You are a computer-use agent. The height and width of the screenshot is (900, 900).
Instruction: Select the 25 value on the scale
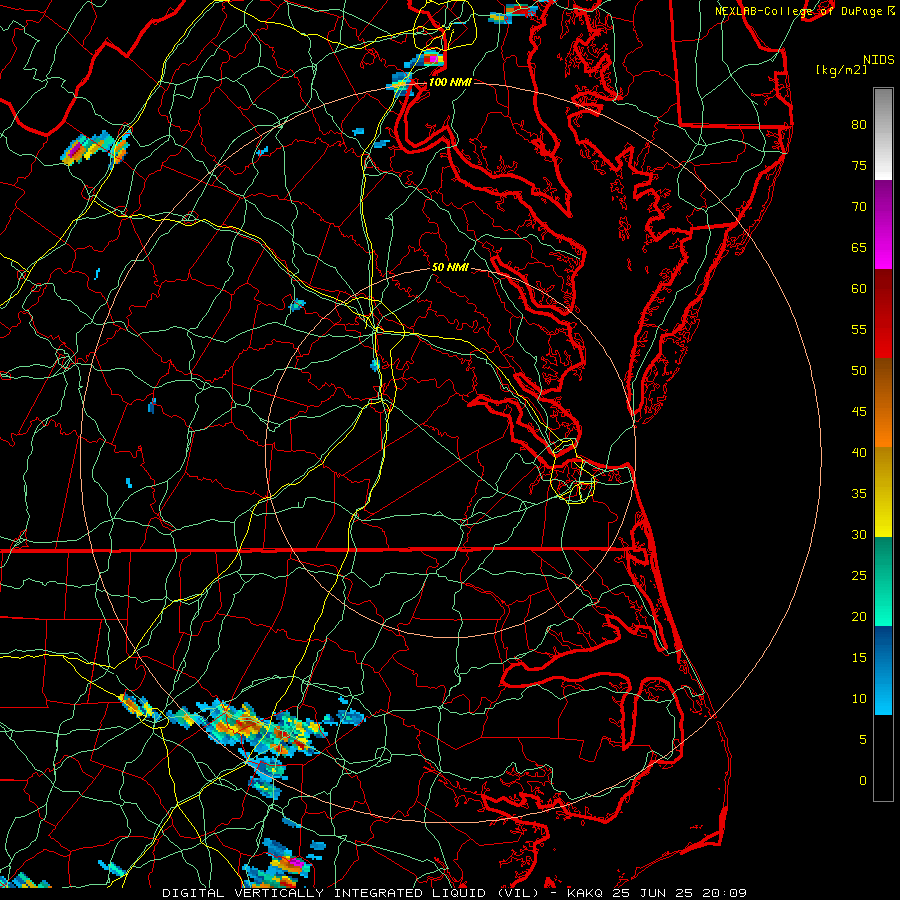click(859, 576)
